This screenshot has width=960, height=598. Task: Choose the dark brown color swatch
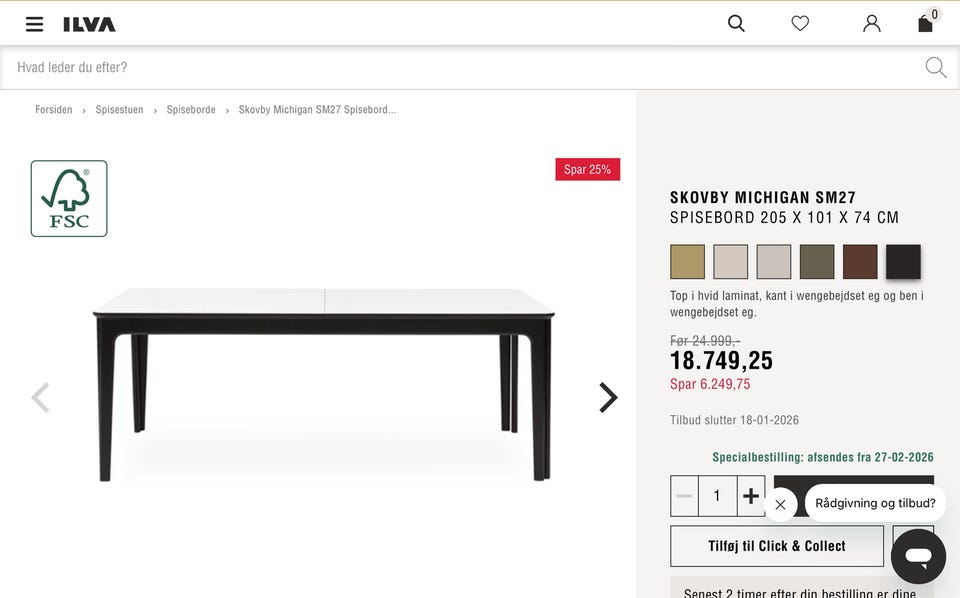click(x=860, y=262)
